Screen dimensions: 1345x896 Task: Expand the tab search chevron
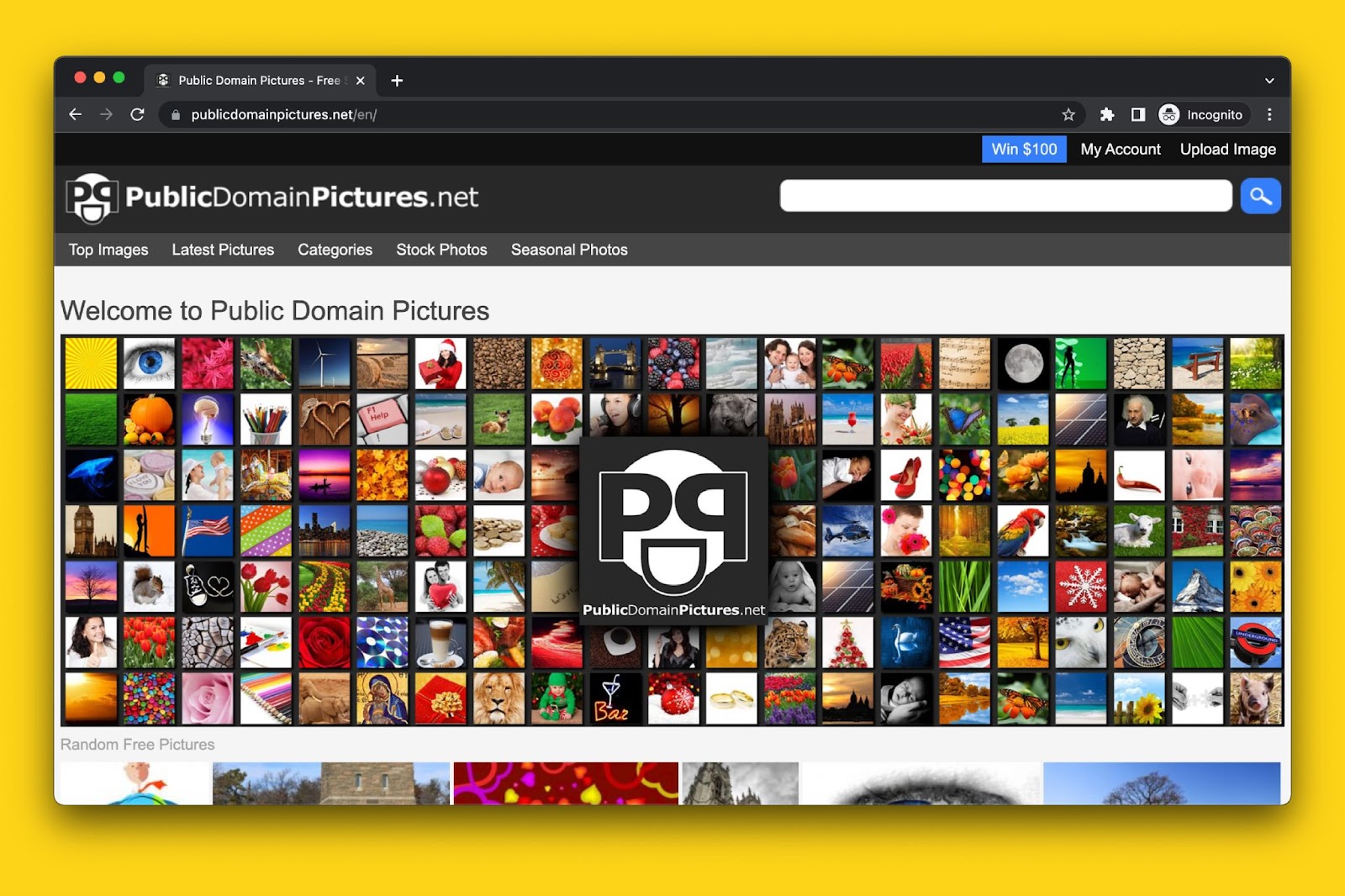(x=1269, y=81)
